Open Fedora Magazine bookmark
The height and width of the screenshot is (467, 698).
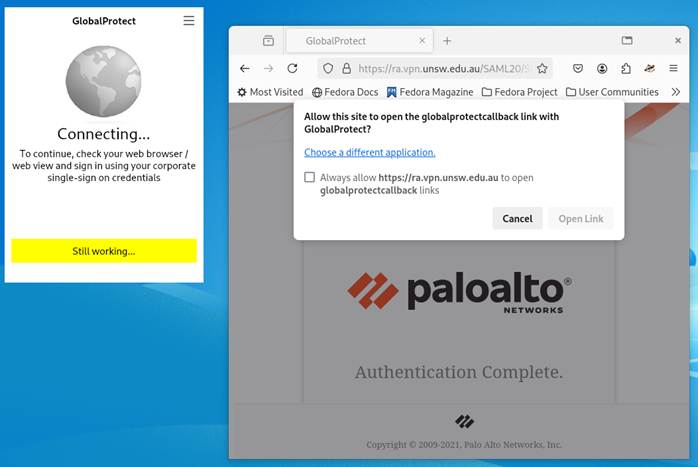coord(430,92)
